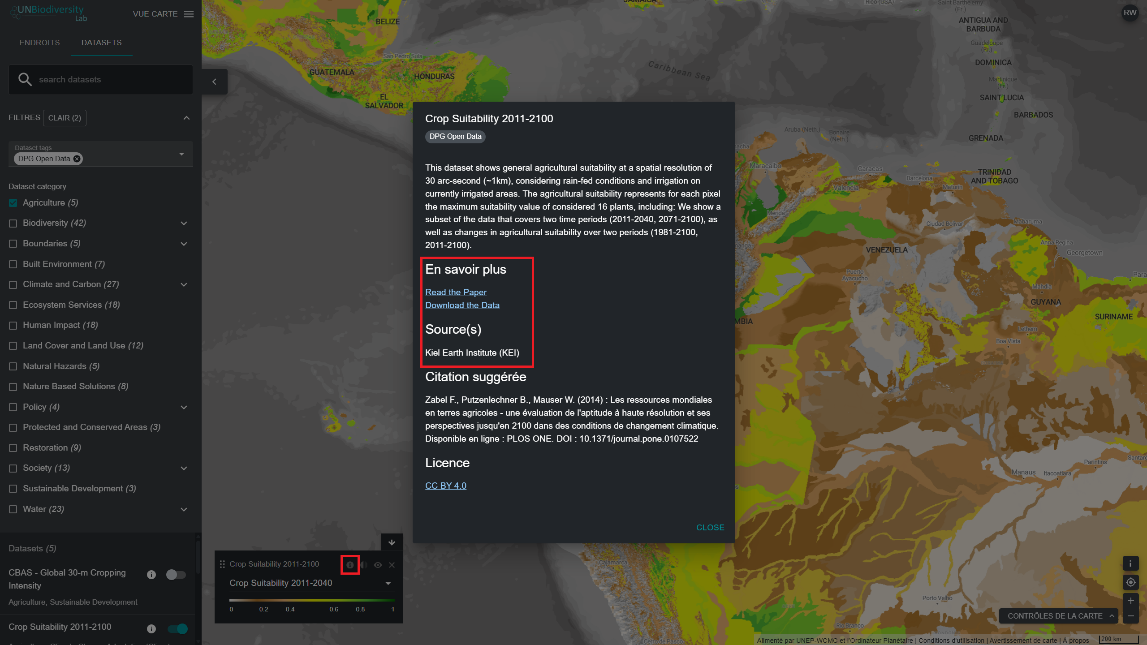Remove the DPG Open Data tag chip
The image size is (1147, 645).
point(77,158)
